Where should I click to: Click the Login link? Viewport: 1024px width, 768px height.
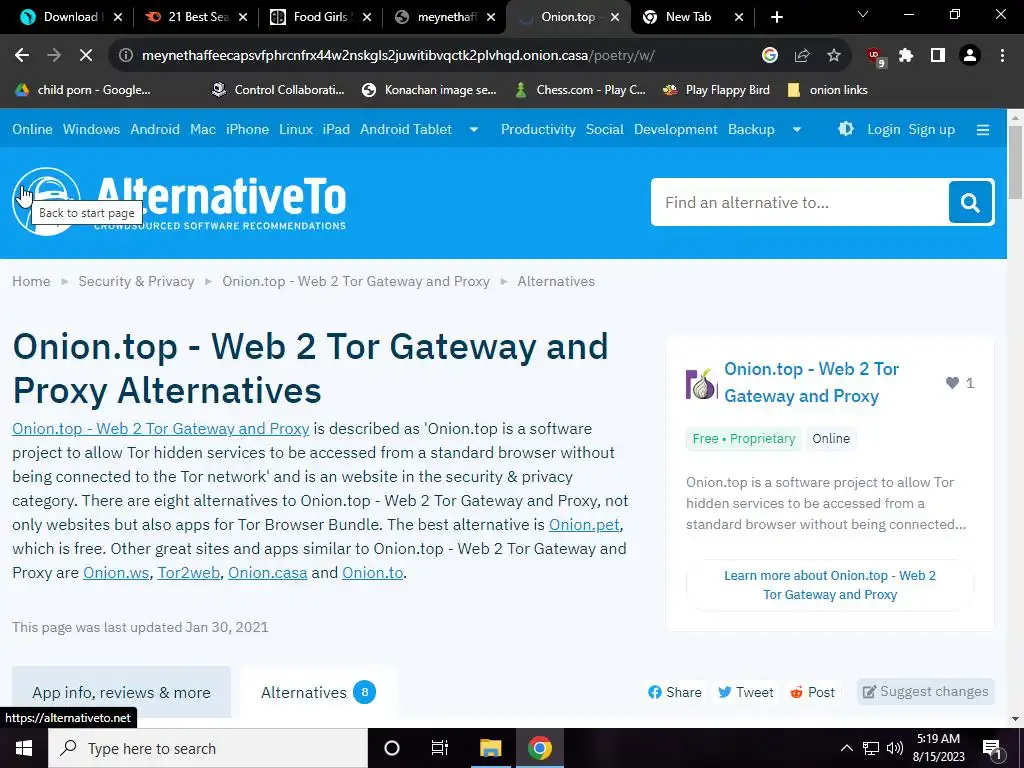click(884, 129)
